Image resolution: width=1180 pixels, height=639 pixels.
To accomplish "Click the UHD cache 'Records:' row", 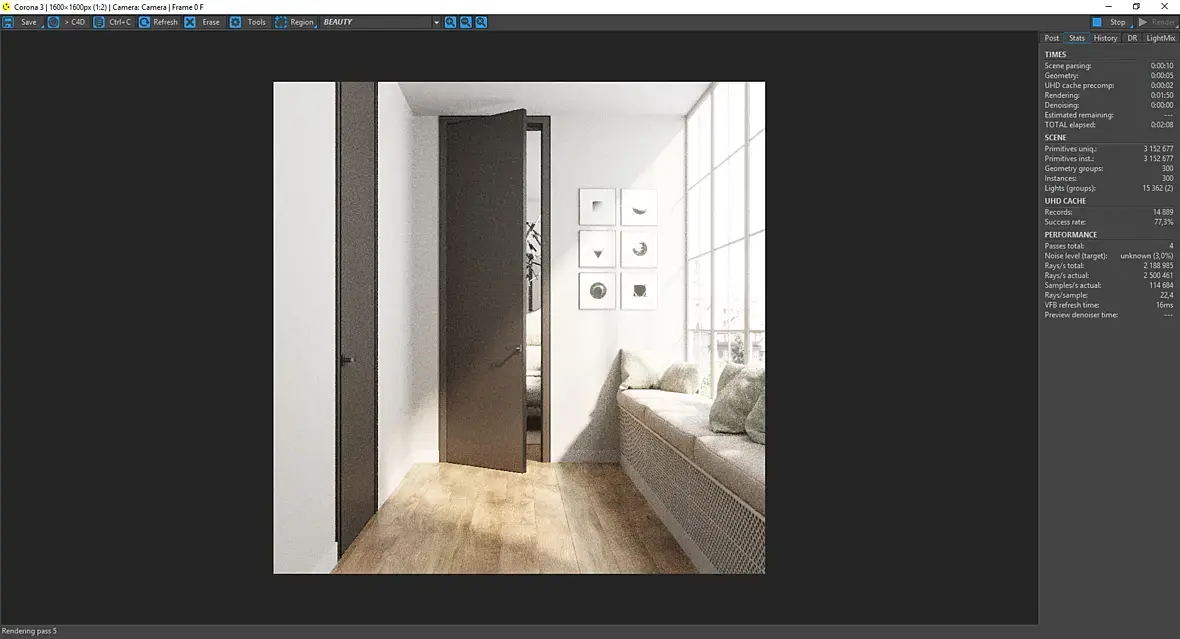I will [1109, 212].
